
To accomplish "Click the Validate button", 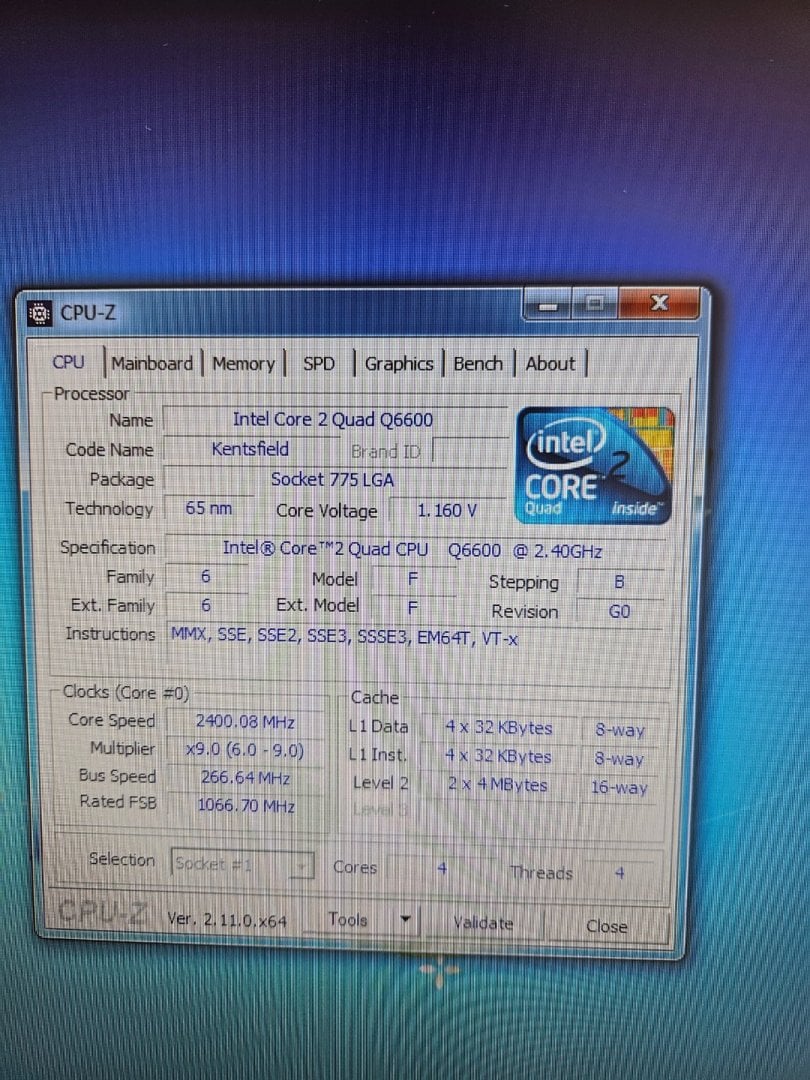I will (x=484, y=923).
